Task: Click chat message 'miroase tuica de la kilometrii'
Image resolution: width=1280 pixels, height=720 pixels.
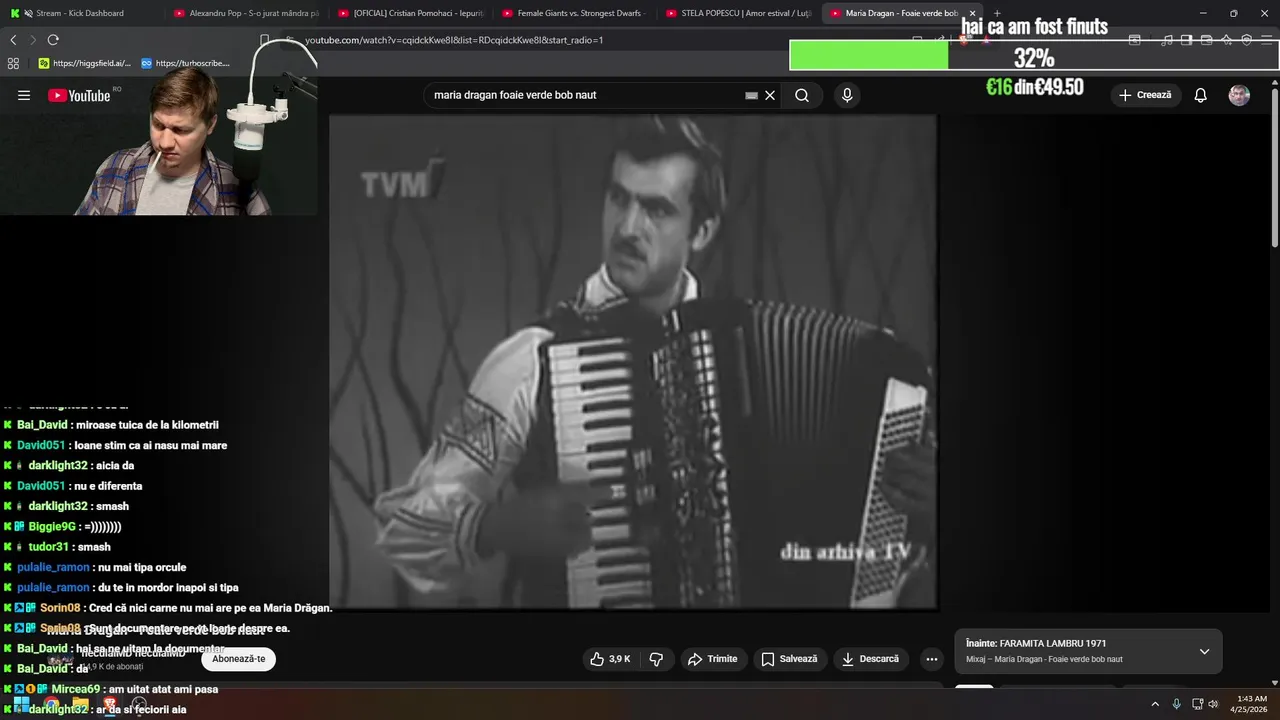Action: (x=147, y=425)
